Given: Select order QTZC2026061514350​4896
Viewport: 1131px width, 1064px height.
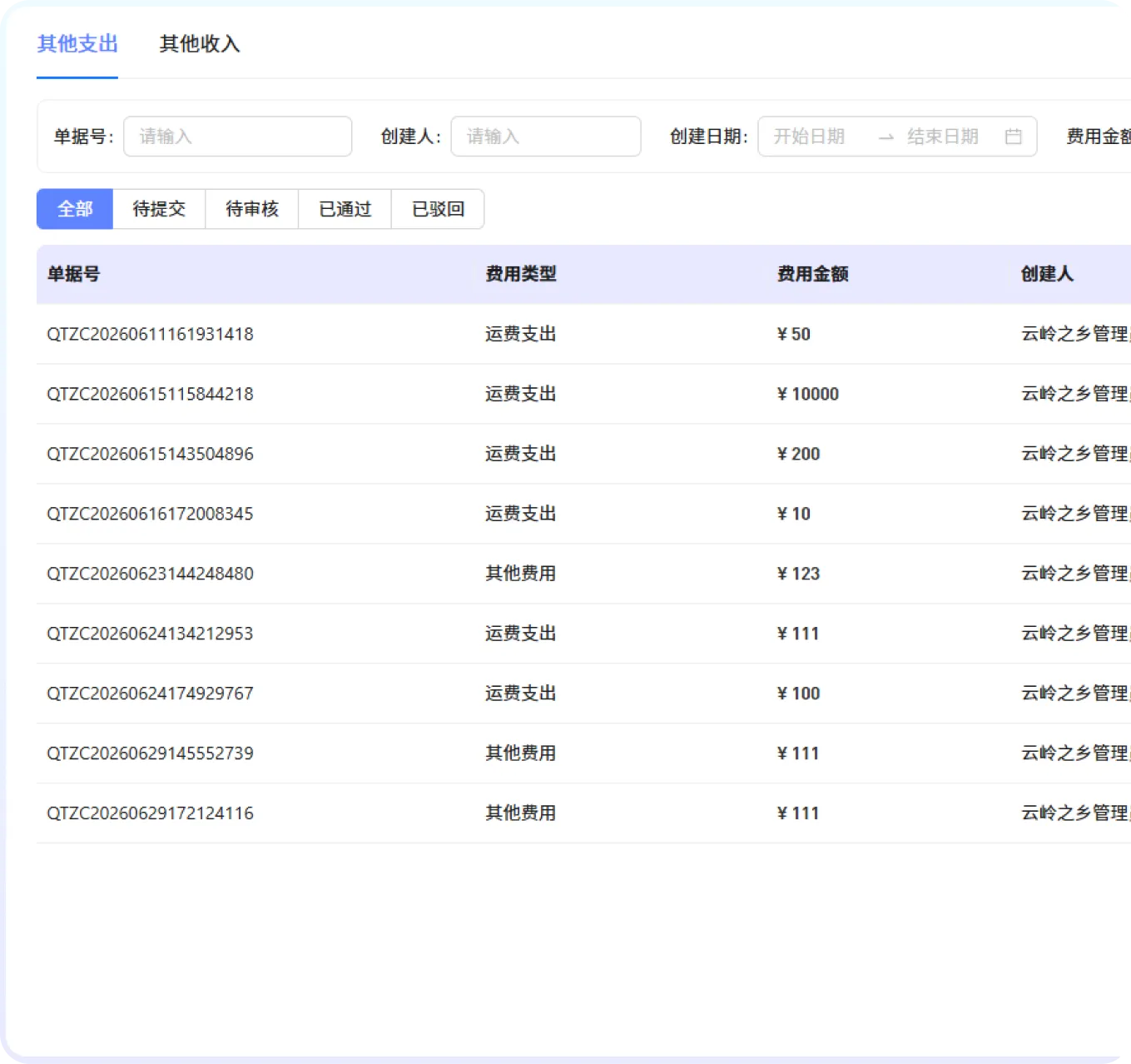Looking at the screenshot, I should coord(150,454).
